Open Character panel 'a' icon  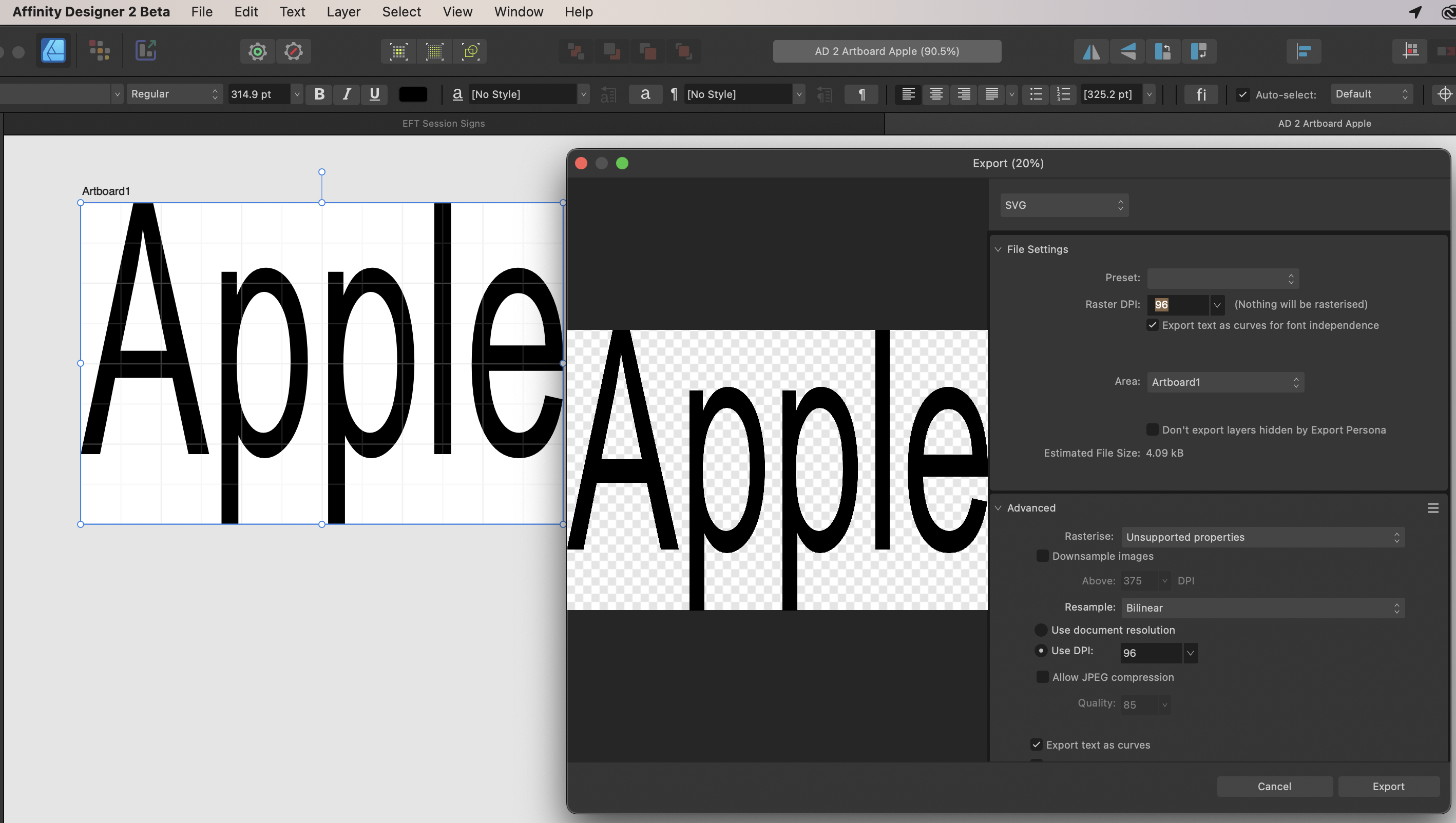645,94
